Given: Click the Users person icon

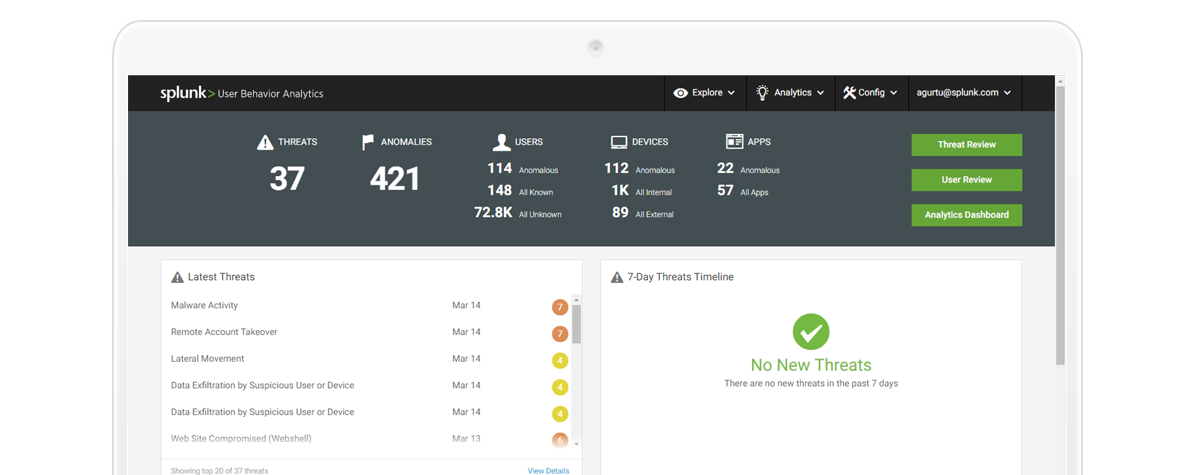Looking at the screenshot, I should [501, 142].
